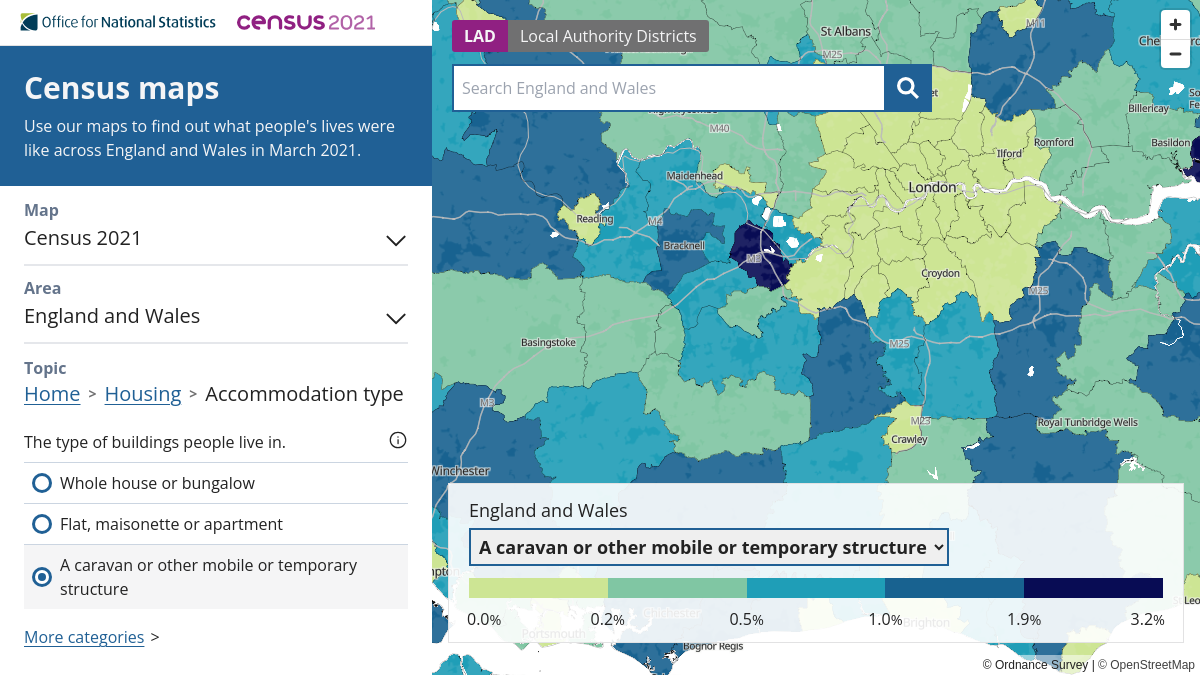
Task: Open the legend category select box
Action: click(709, 547)
